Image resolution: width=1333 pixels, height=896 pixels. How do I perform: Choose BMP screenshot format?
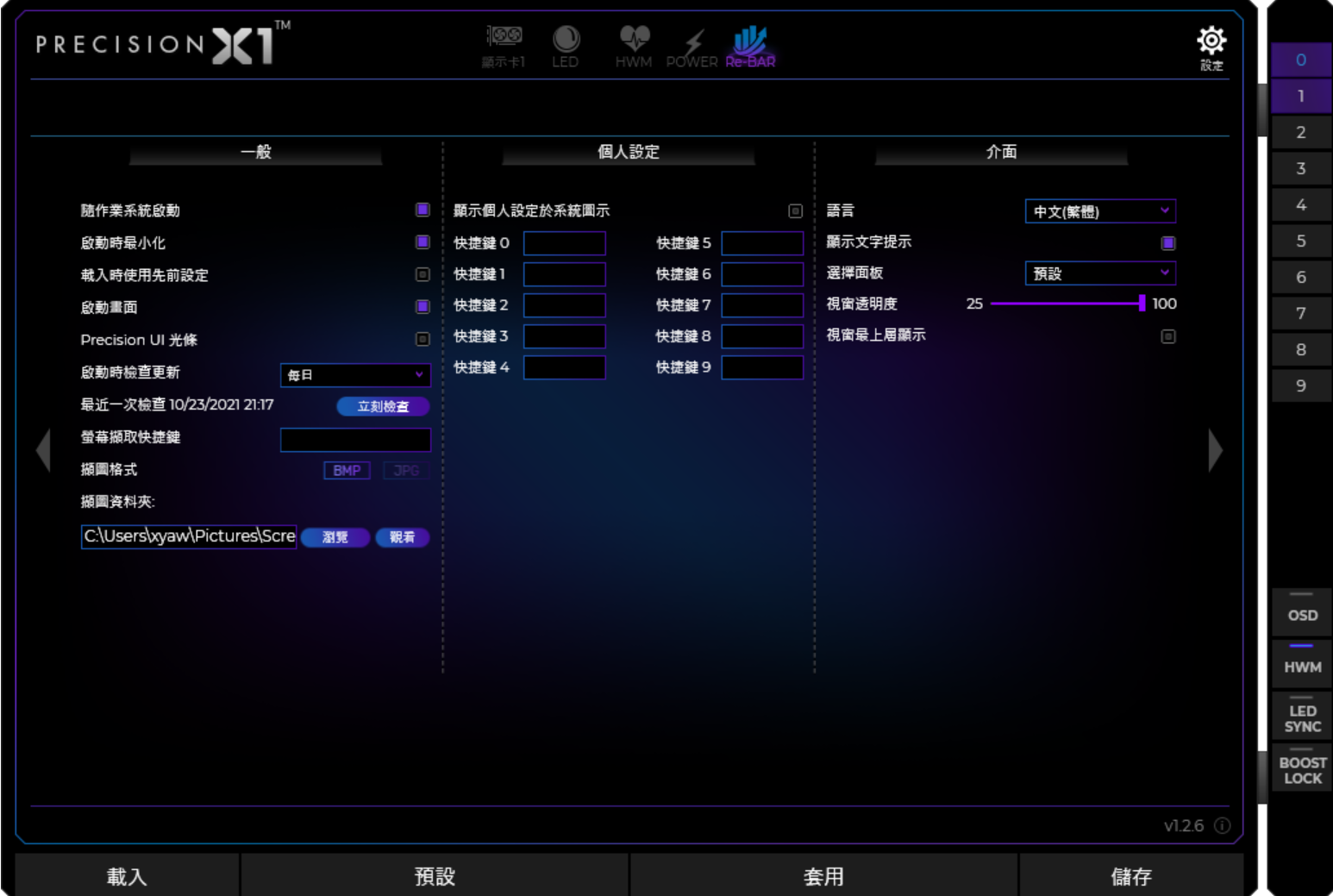click(x=347, y=470)
